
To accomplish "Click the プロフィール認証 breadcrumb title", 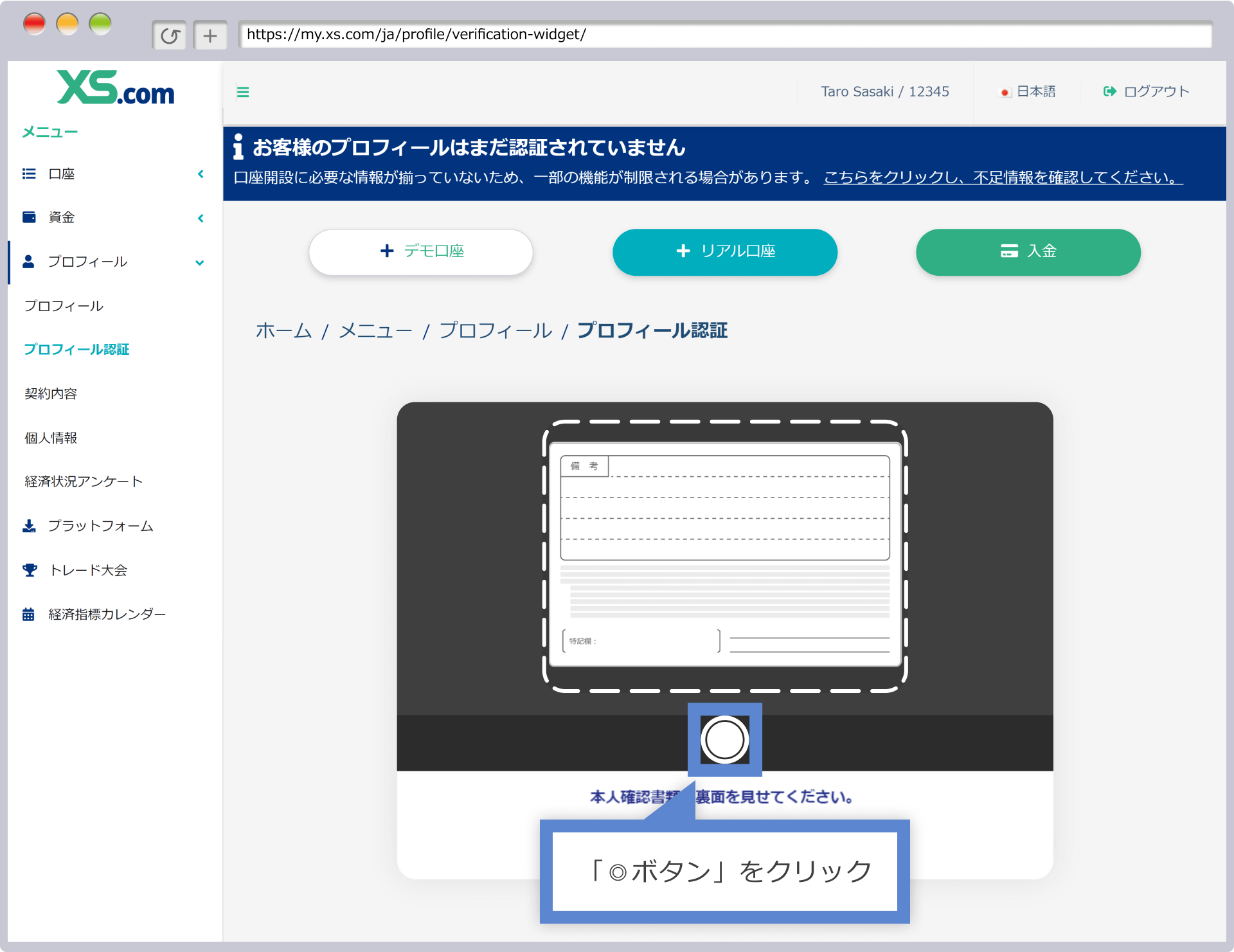I will (652, 330).
